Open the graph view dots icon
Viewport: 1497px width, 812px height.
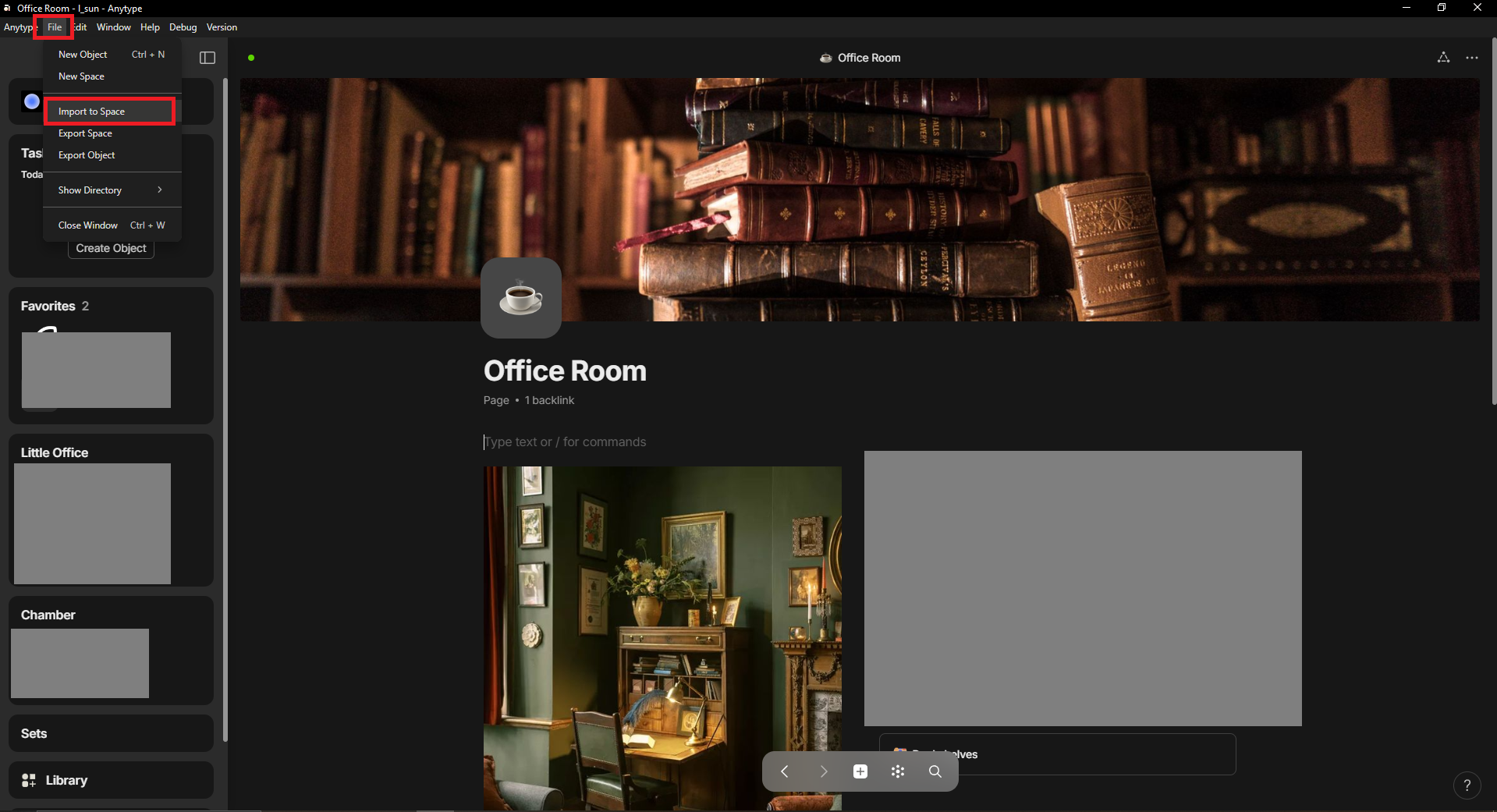(x=898, y=771)
